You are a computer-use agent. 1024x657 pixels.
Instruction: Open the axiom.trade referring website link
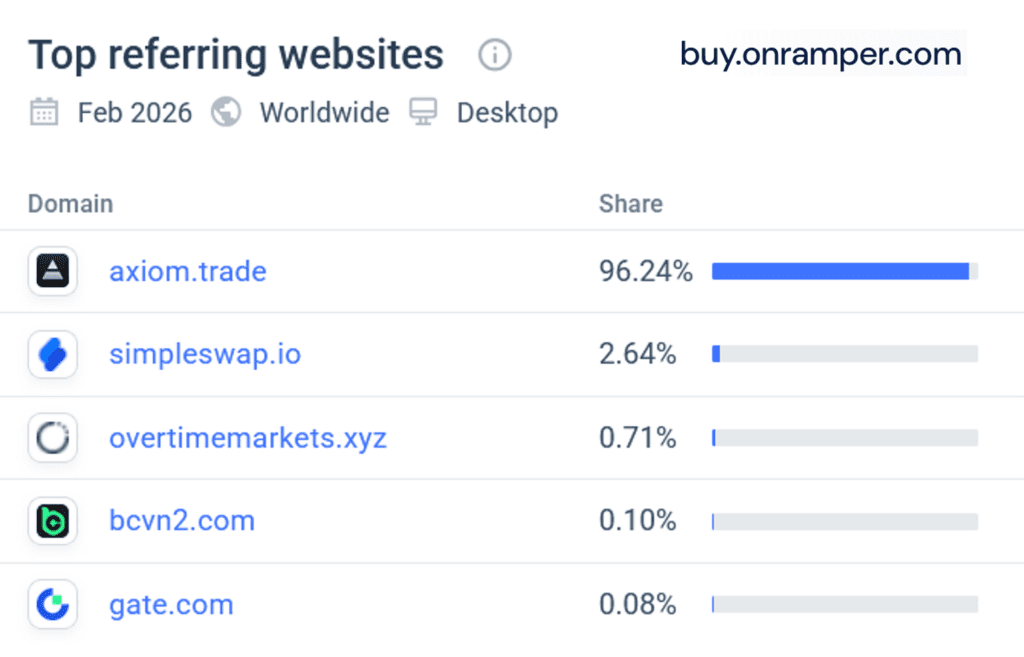click(187, 270)
